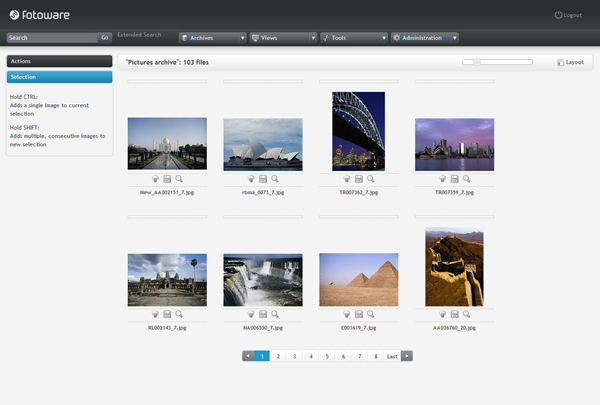
Task: Select the pyramids thumbnail
Action: coord(359,279)
